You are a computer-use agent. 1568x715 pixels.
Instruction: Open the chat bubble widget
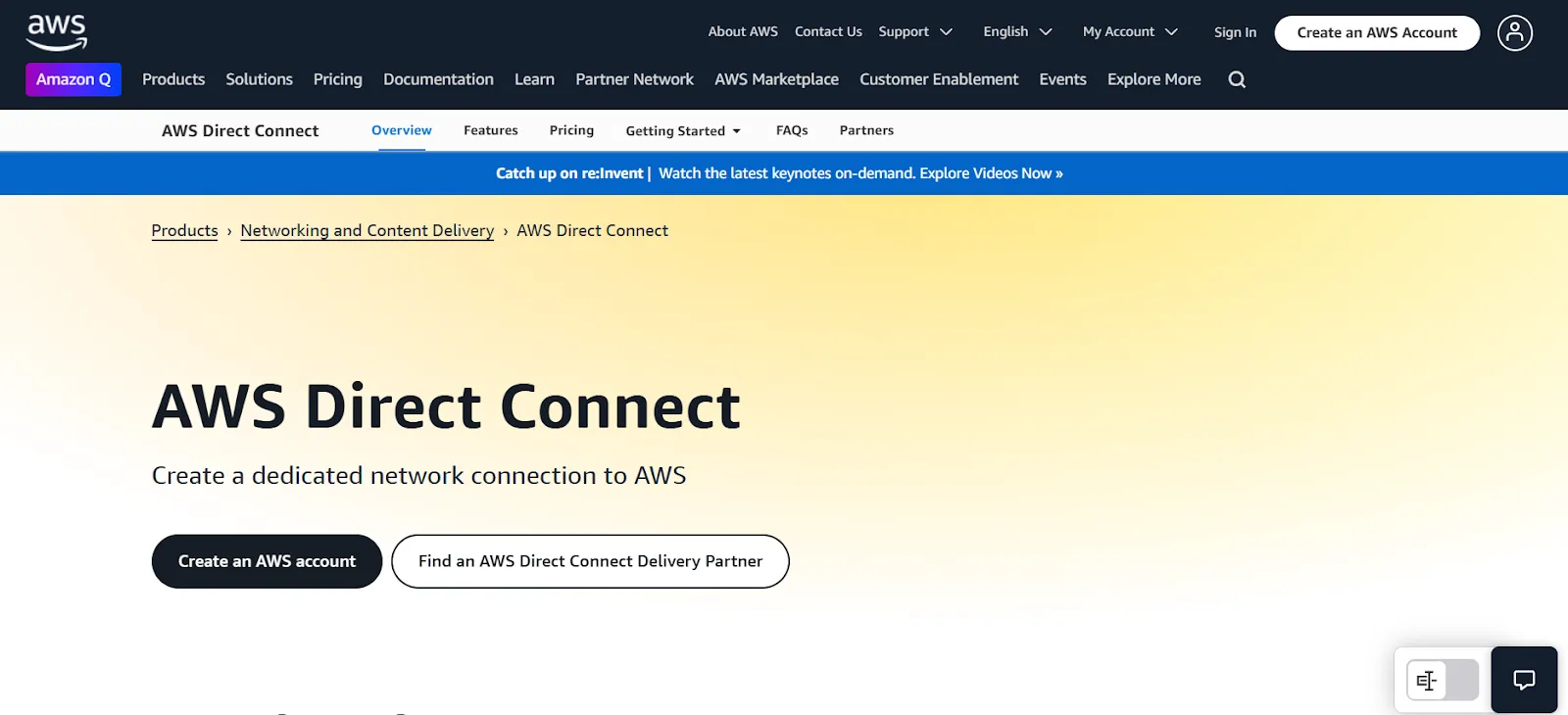[1524, 680]
